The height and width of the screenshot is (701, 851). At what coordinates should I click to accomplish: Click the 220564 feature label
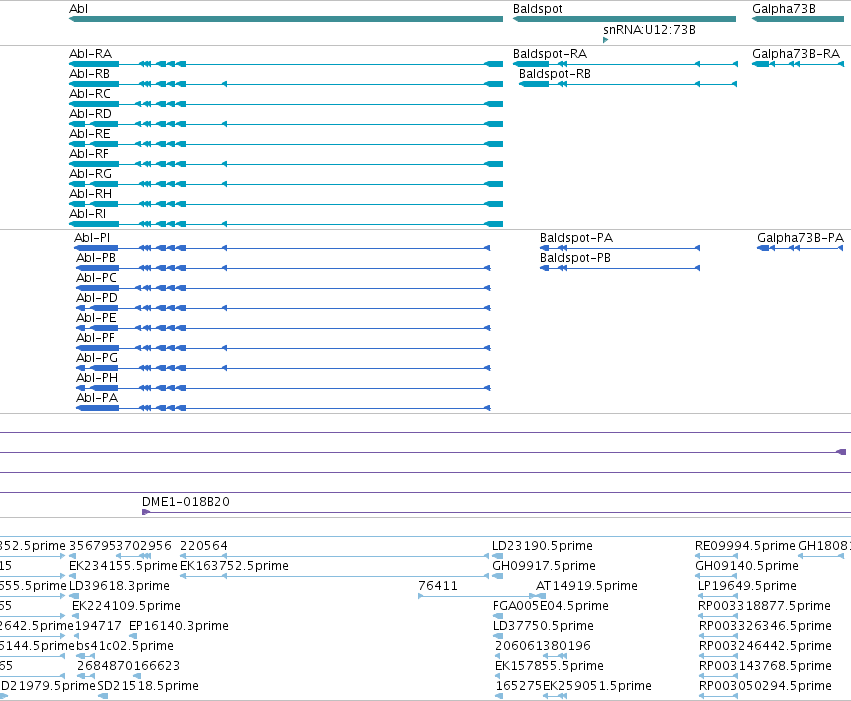[204, 546]
